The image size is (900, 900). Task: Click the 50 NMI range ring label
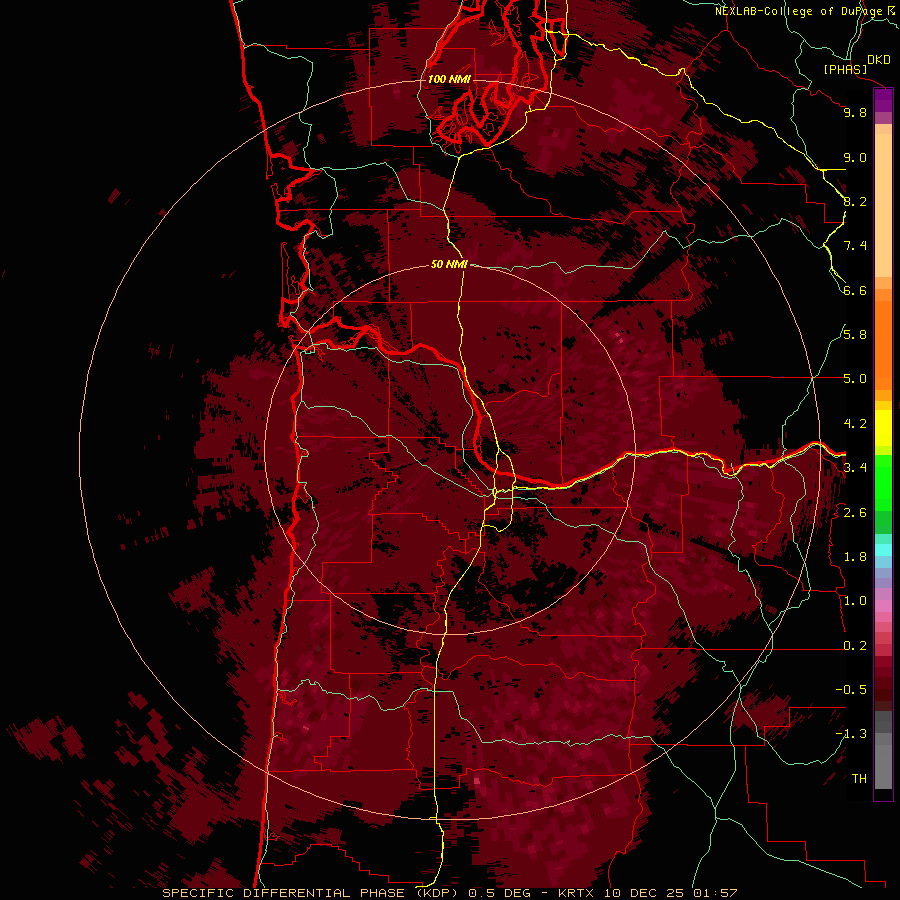[x=449, y=265]
